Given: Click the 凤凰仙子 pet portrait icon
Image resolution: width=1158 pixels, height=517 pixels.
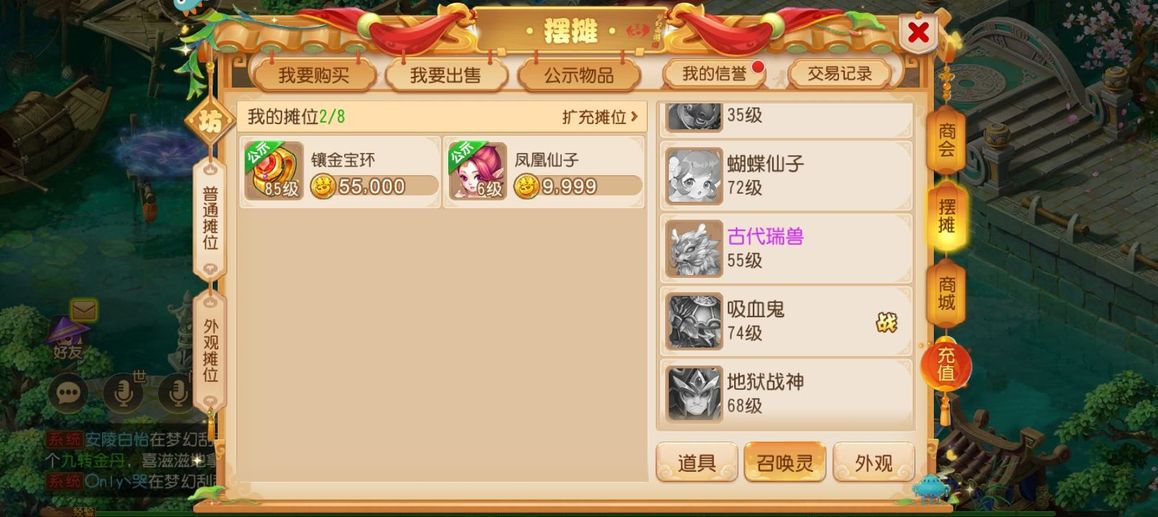Looking at the screenshot, I should point(478,171).
